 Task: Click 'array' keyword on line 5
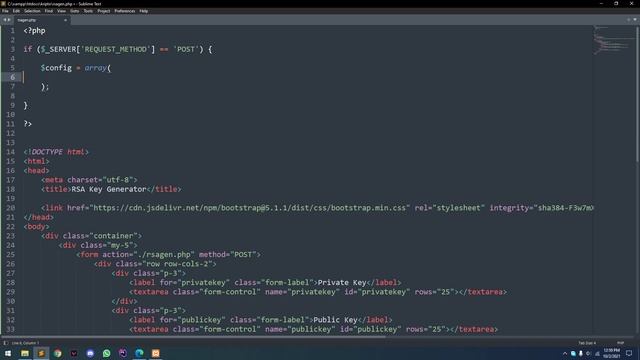click(x=96, y=68)
